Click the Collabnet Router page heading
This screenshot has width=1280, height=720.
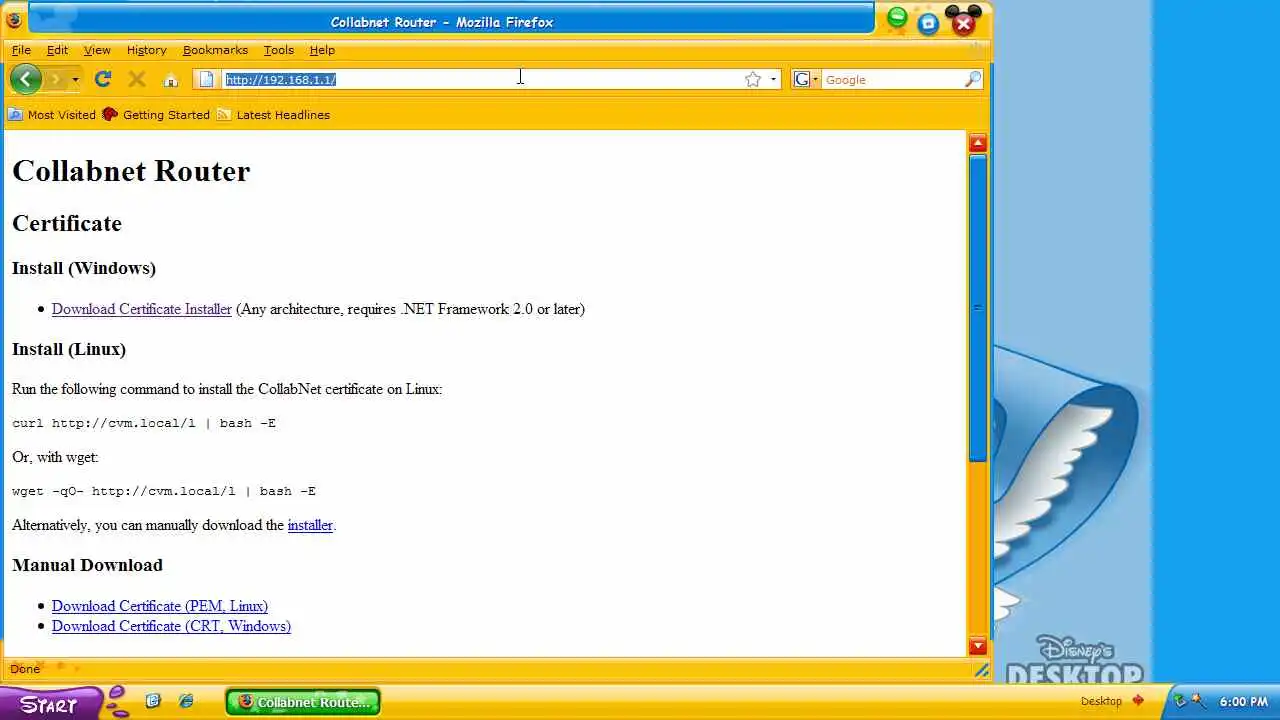coord(131,171)
